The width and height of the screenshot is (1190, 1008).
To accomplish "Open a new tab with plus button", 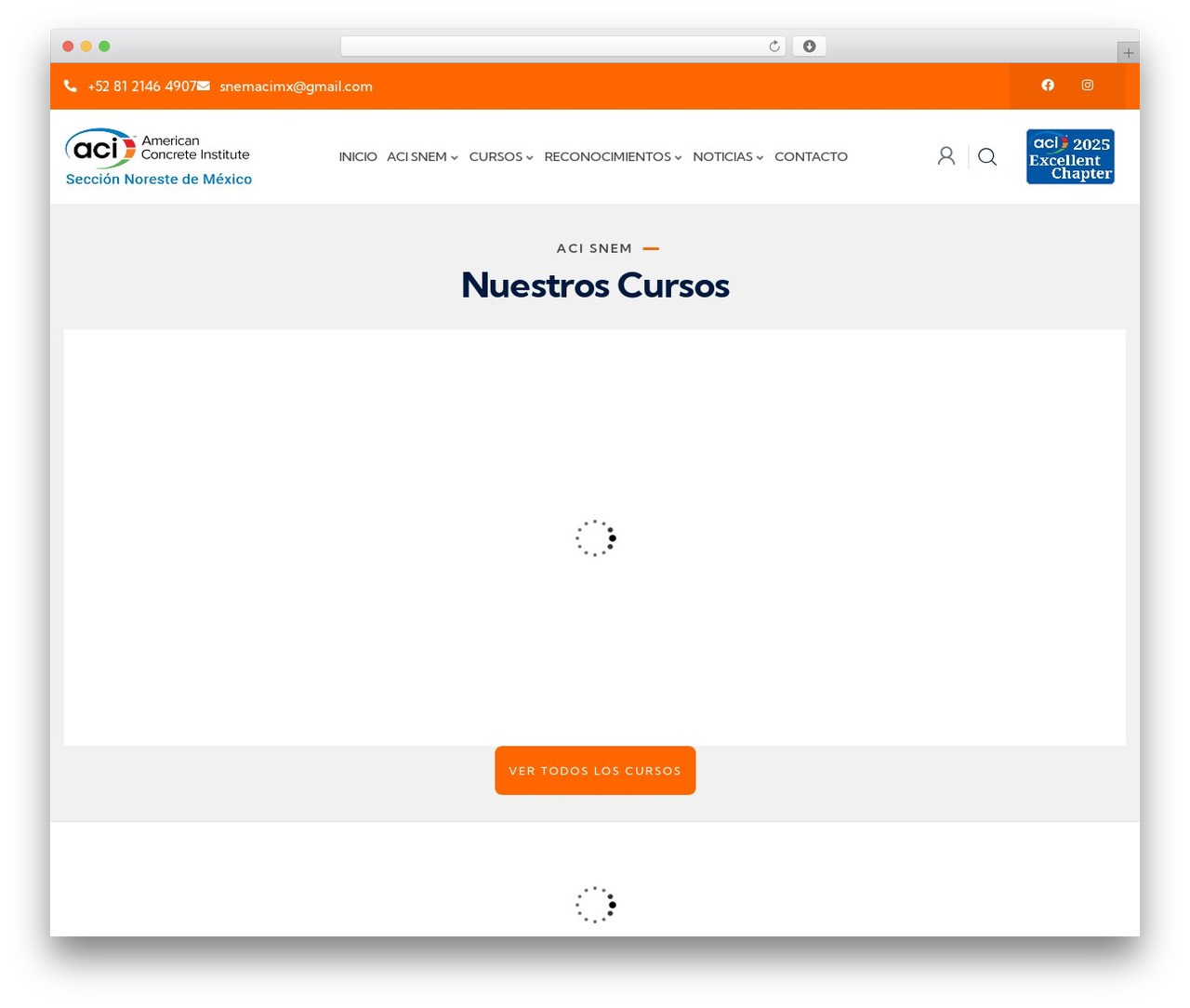I will (x=1129, y=53).
